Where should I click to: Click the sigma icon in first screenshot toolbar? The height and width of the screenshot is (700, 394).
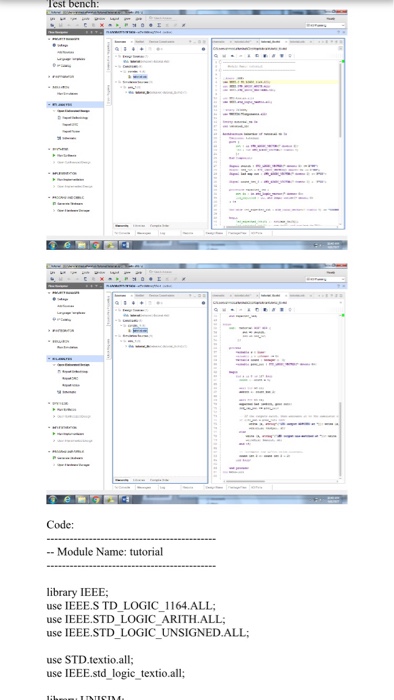tap(159, 25)
